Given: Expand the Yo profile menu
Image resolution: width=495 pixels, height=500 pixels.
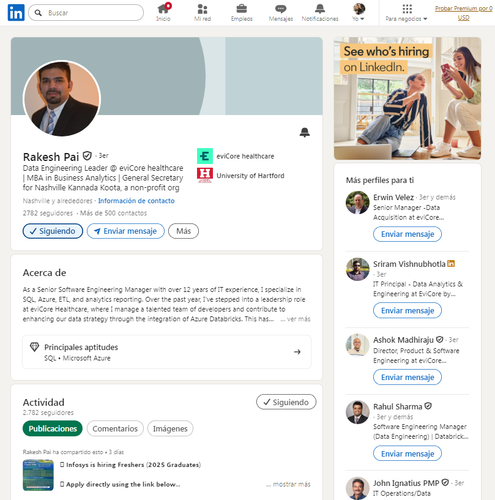Looking at the screenshot, I should 359,13.
